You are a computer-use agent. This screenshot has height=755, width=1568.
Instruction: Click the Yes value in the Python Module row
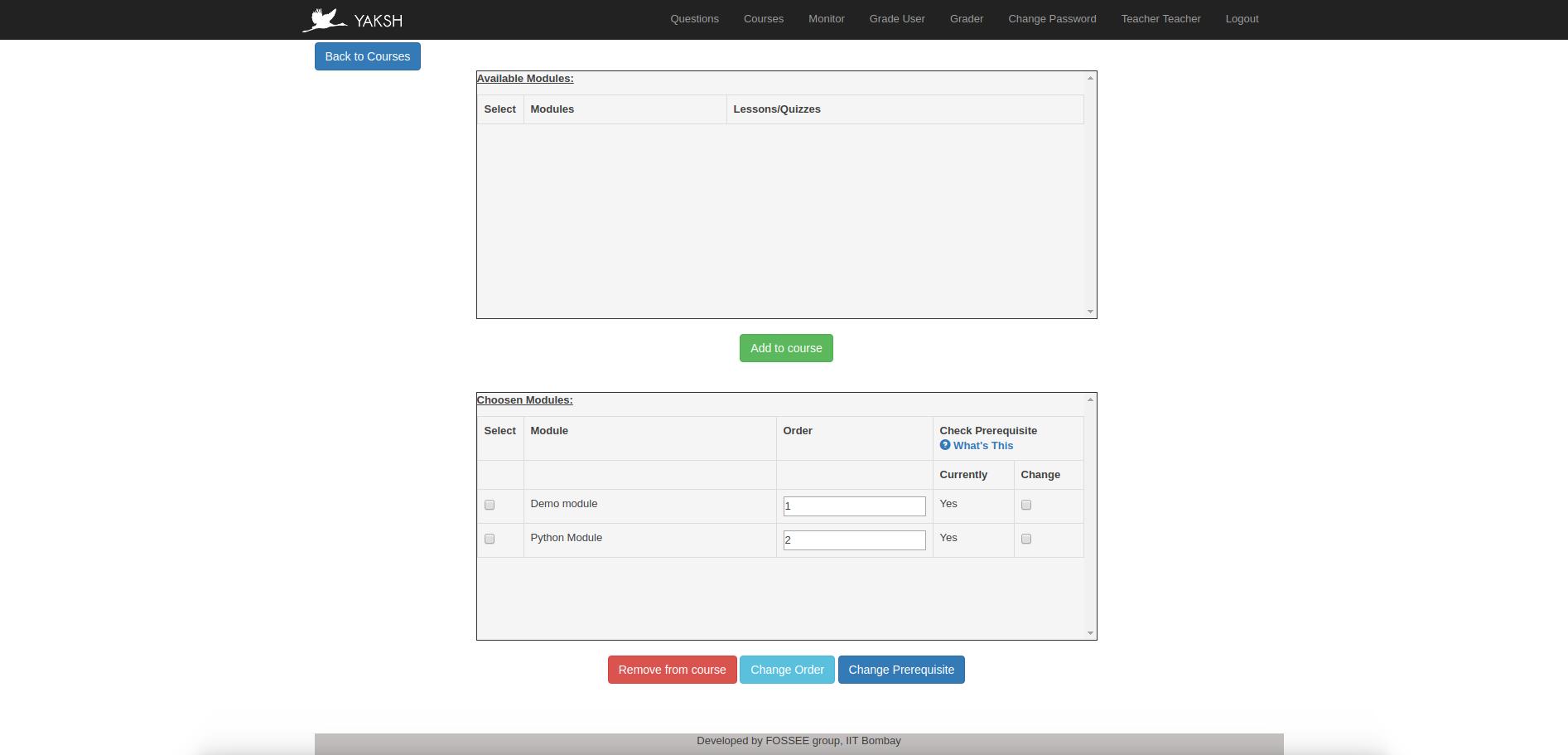click(x=948, y=538)
